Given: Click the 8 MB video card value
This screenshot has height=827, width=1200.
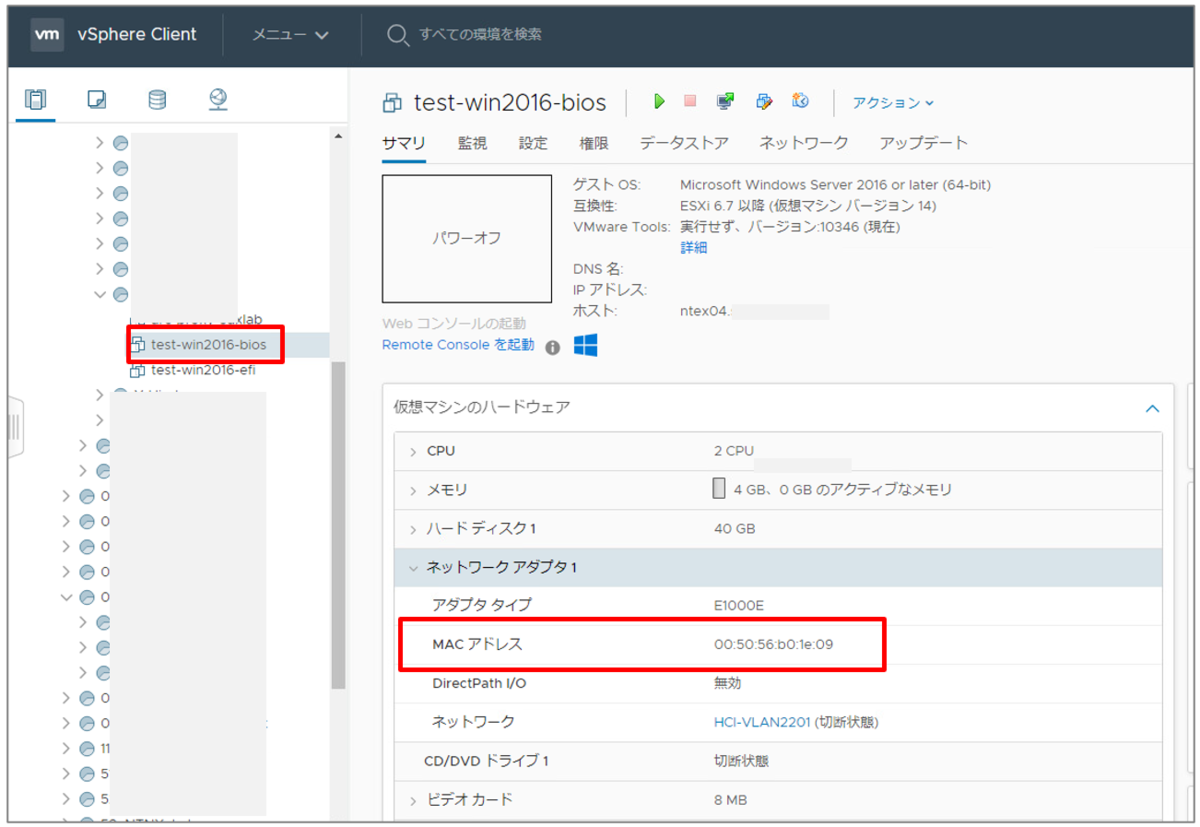Looking at the screenshot, I should click(x=731, y=800).
